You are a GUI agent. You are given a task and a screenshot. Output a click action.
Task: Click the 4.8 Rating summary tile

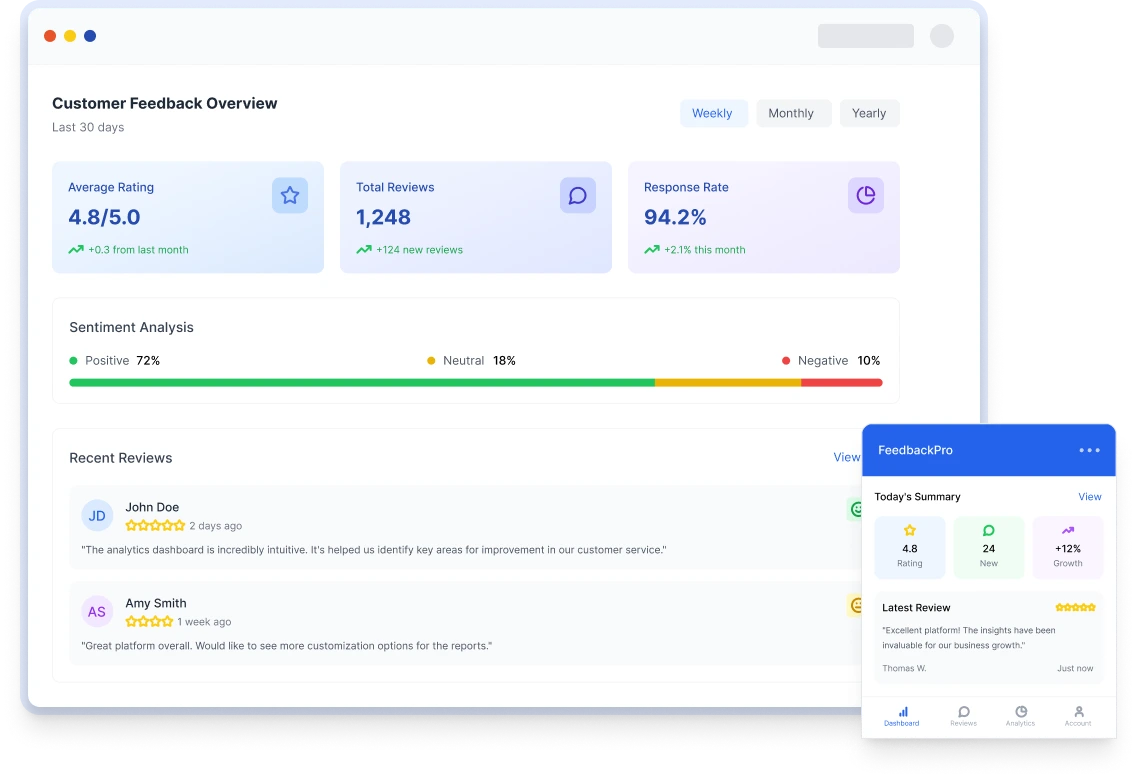[x=910, y=548]
